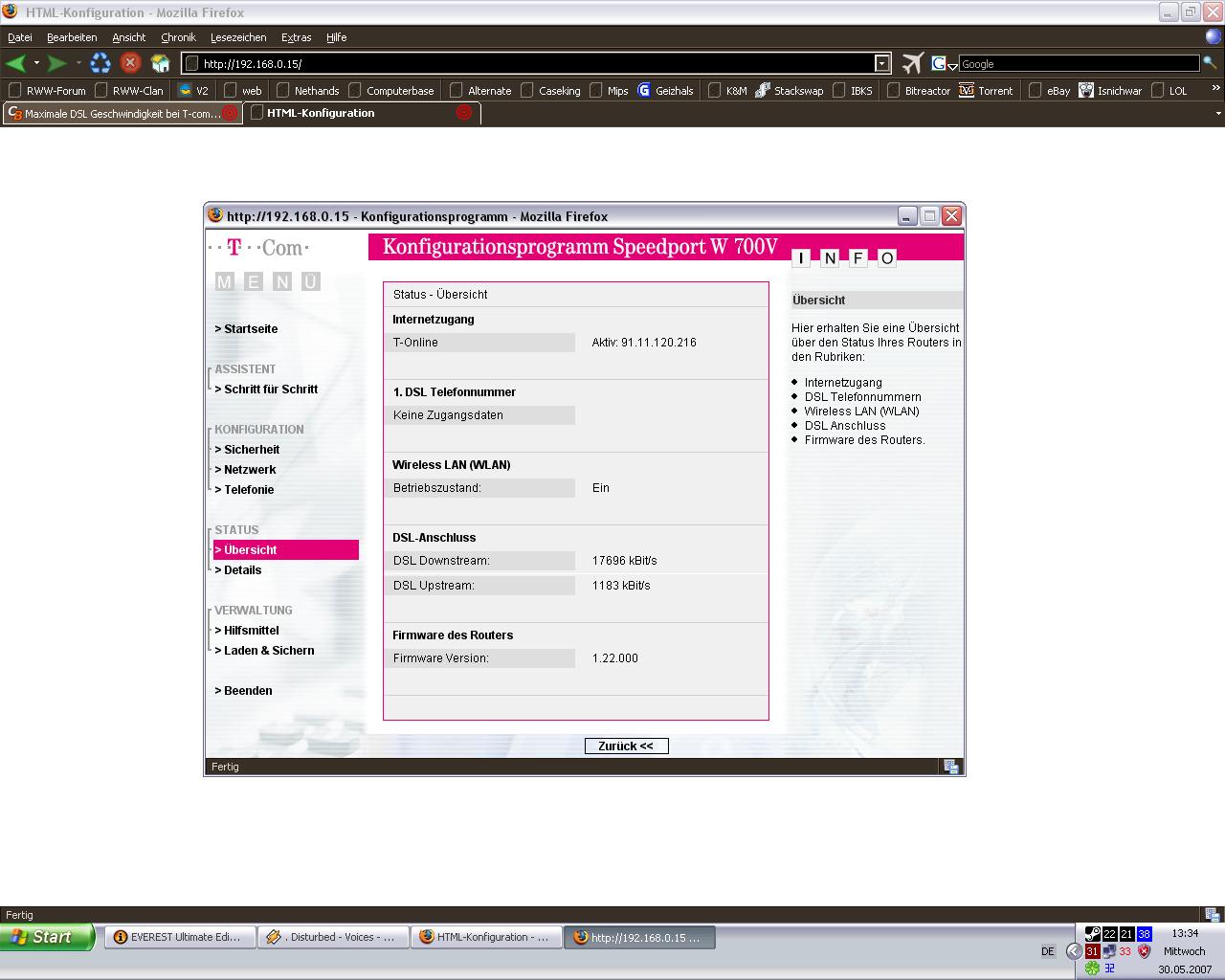
Task: Click into the URL address field
Action: 536,63
